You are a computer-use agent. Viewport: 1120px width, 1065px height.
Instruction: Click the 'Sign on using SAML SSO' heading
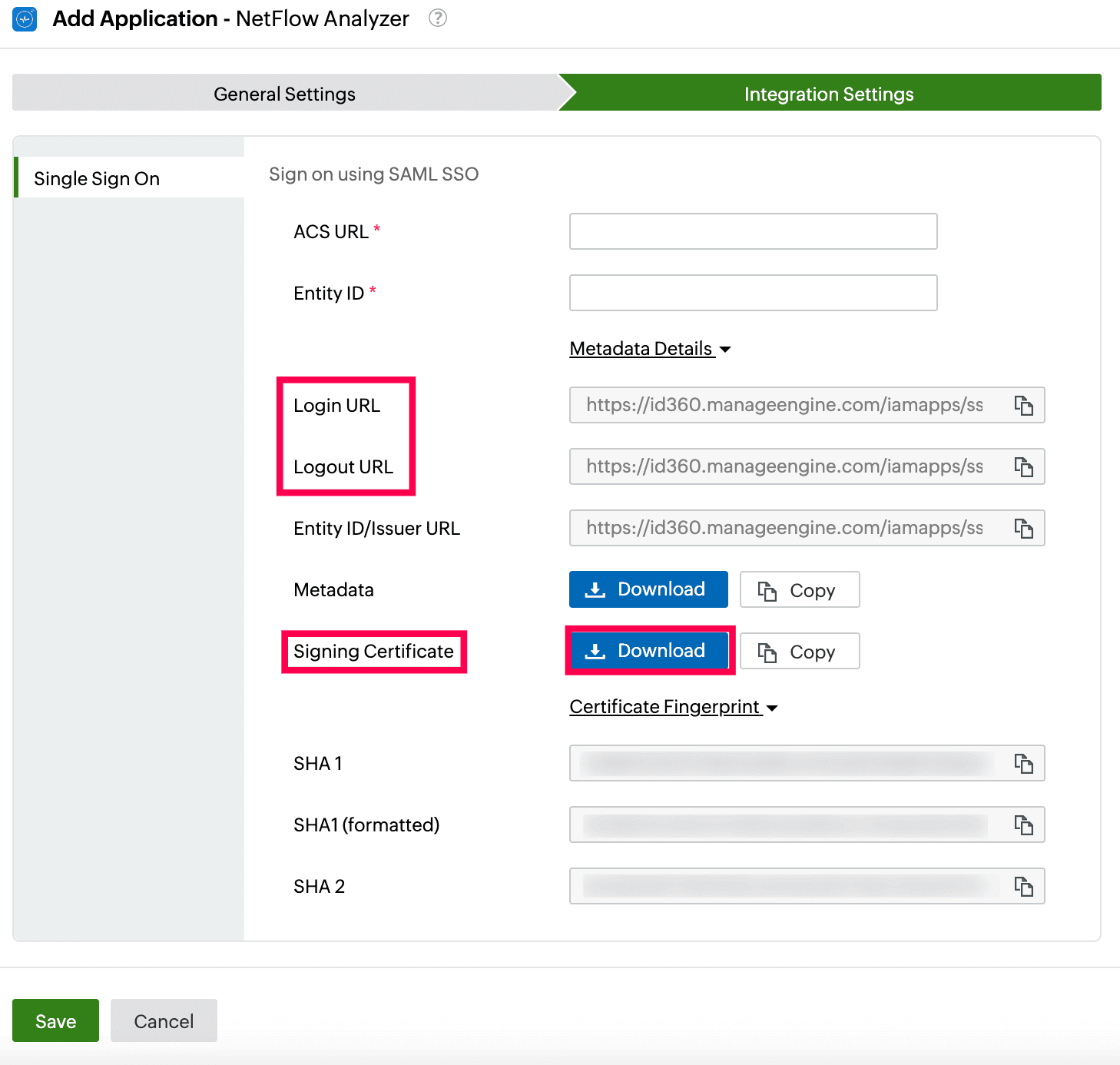[x=374, y=174]
